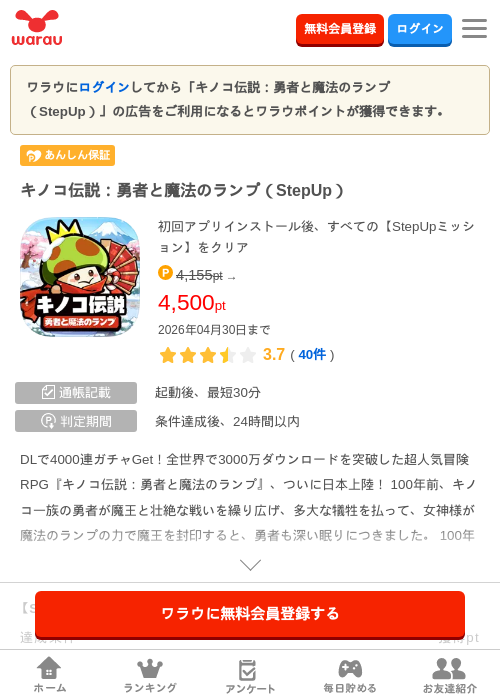Viewport: 500px width, 700px height.
Task: Click the 判定期間 label icon
Action: (x=48, y=421)
